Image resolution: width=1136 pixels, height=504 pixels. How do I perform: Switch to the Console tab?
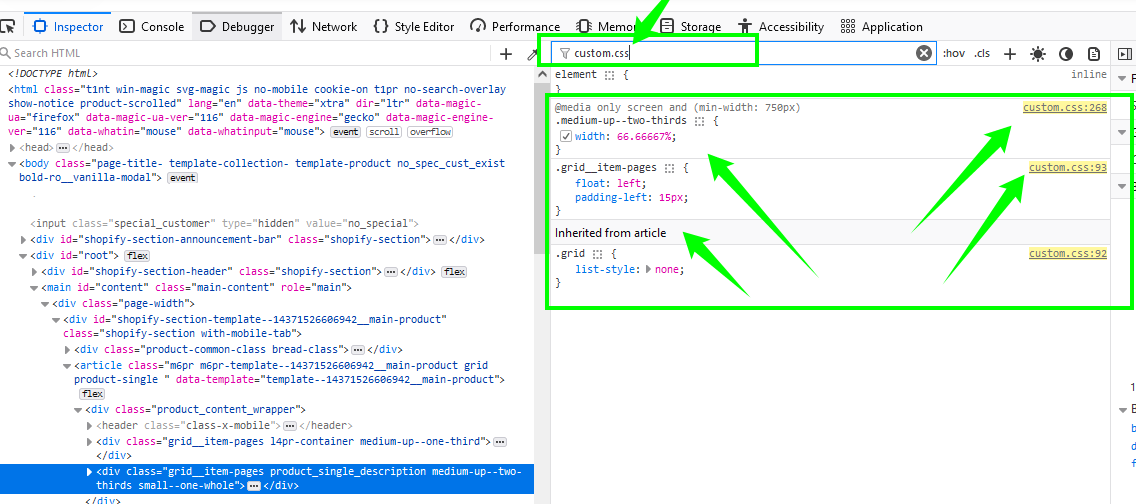click(x=152, y=27)
